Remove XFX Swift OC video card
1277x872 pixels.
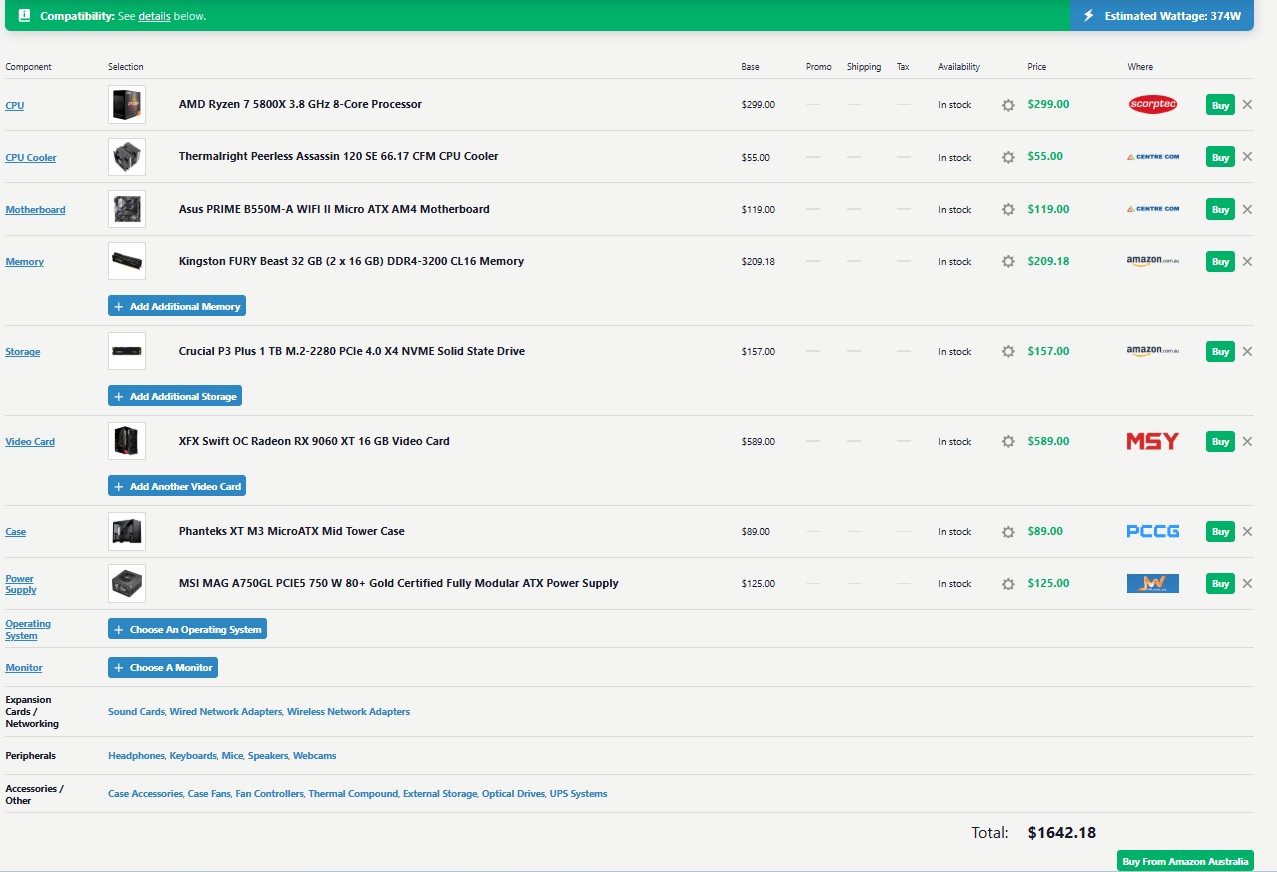[x=1247, y=441]
